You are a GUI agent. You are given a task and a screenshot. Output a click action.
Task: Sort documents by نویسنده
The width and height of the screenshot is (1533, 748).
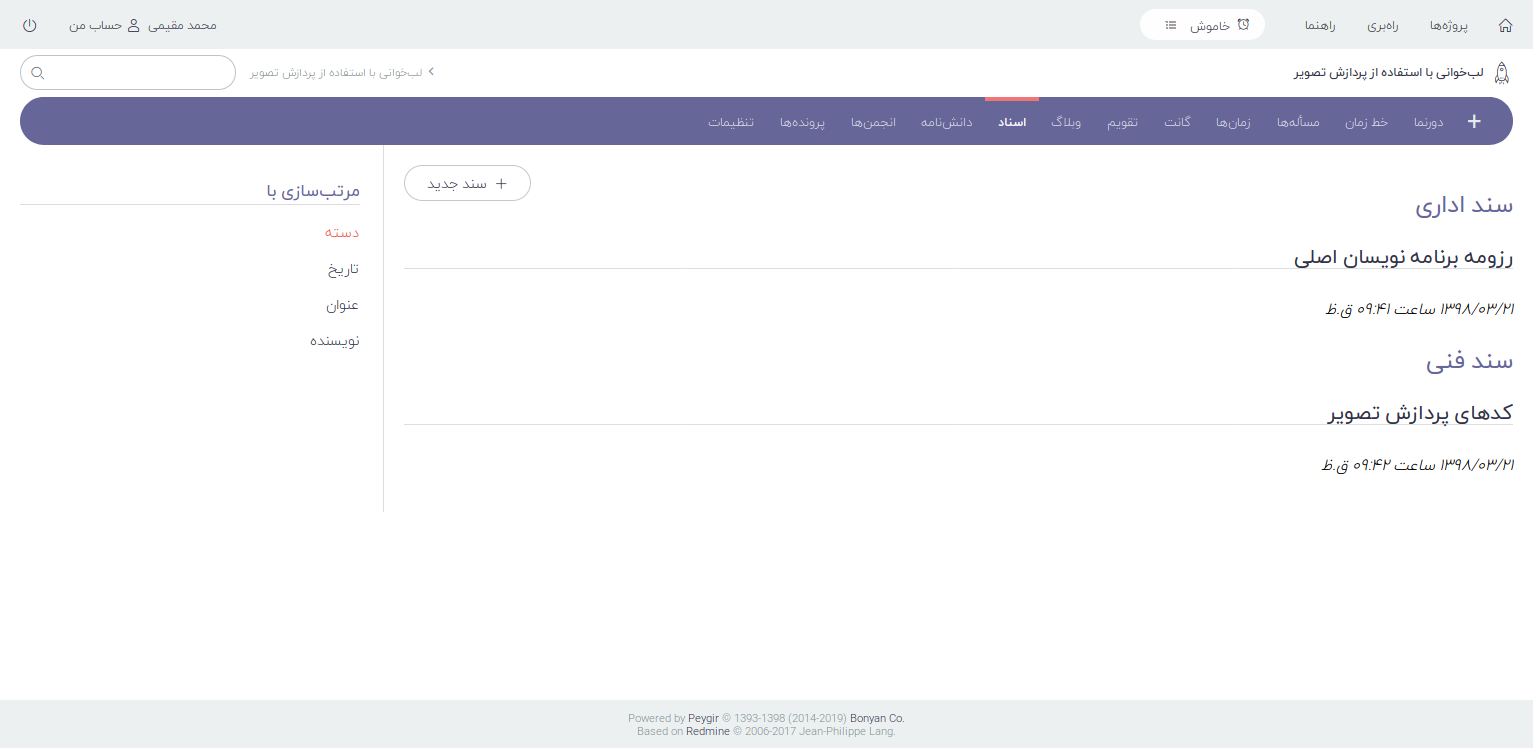tap(335, 341)
